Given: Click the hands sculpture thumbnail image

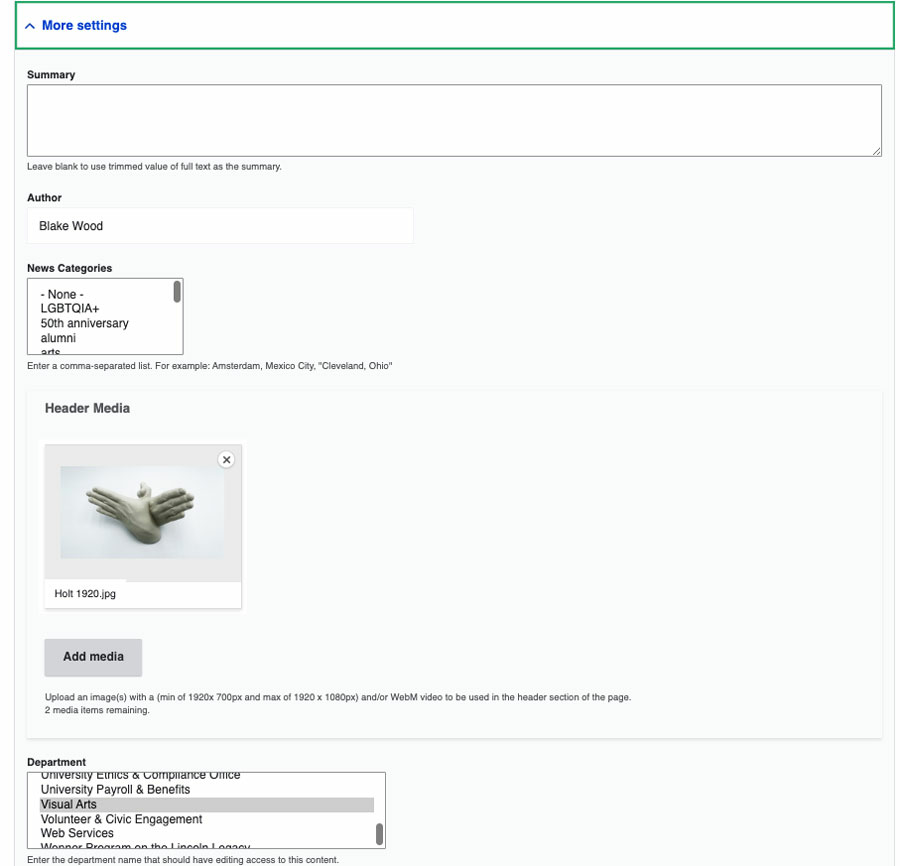Looking at the screenshot, I should click(x=142, y=512).
